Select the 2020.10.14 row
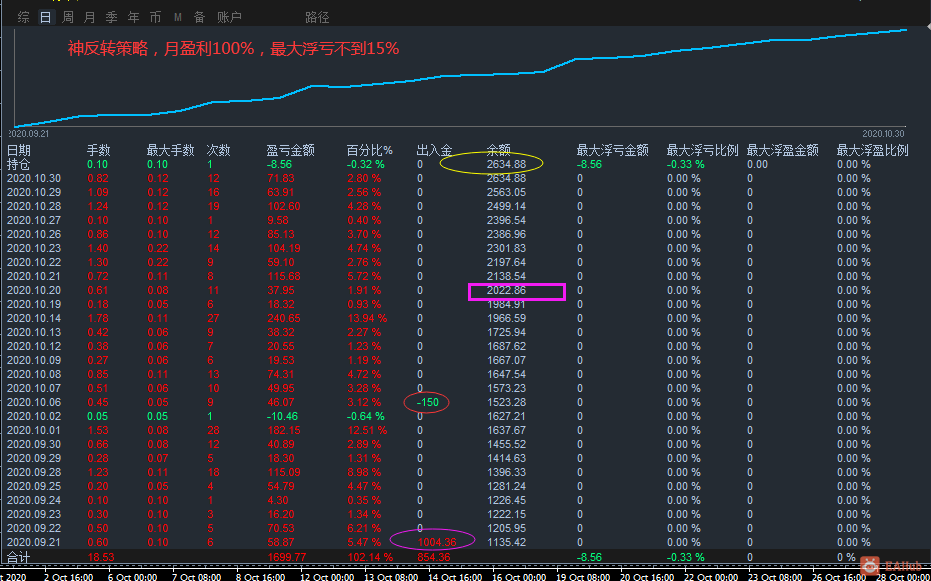The height and width of the screenshot is (581, 931). click(x=466, y=318)
